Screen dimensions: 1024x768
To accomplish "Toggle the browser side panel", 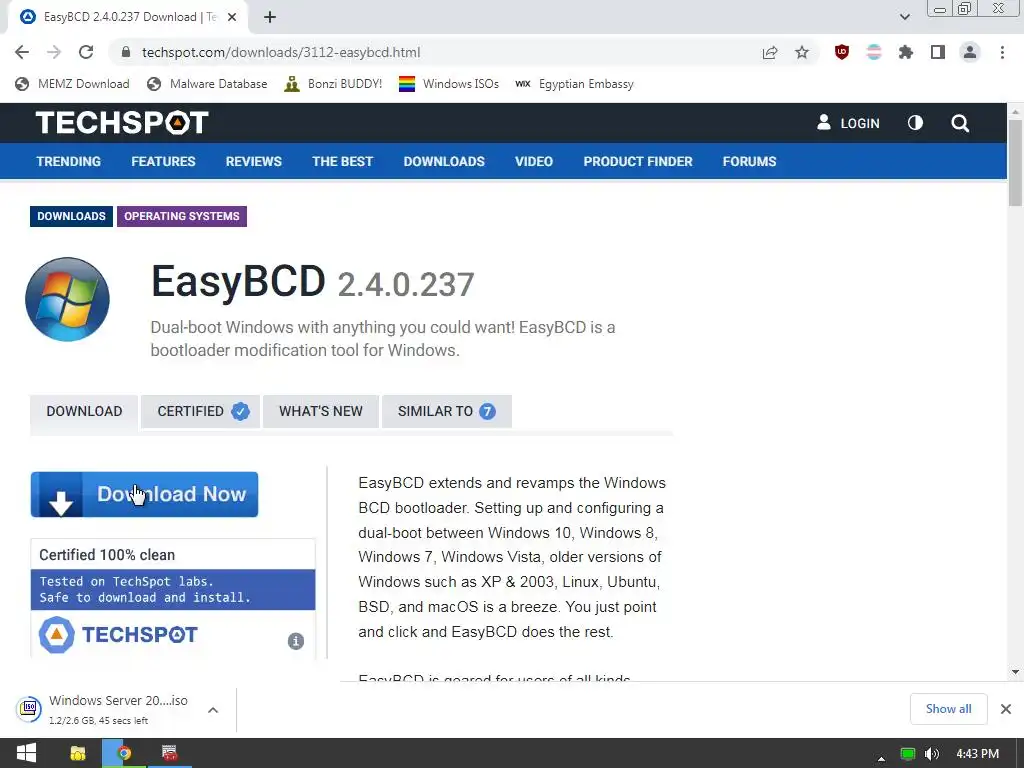I will tap(938, 52).
